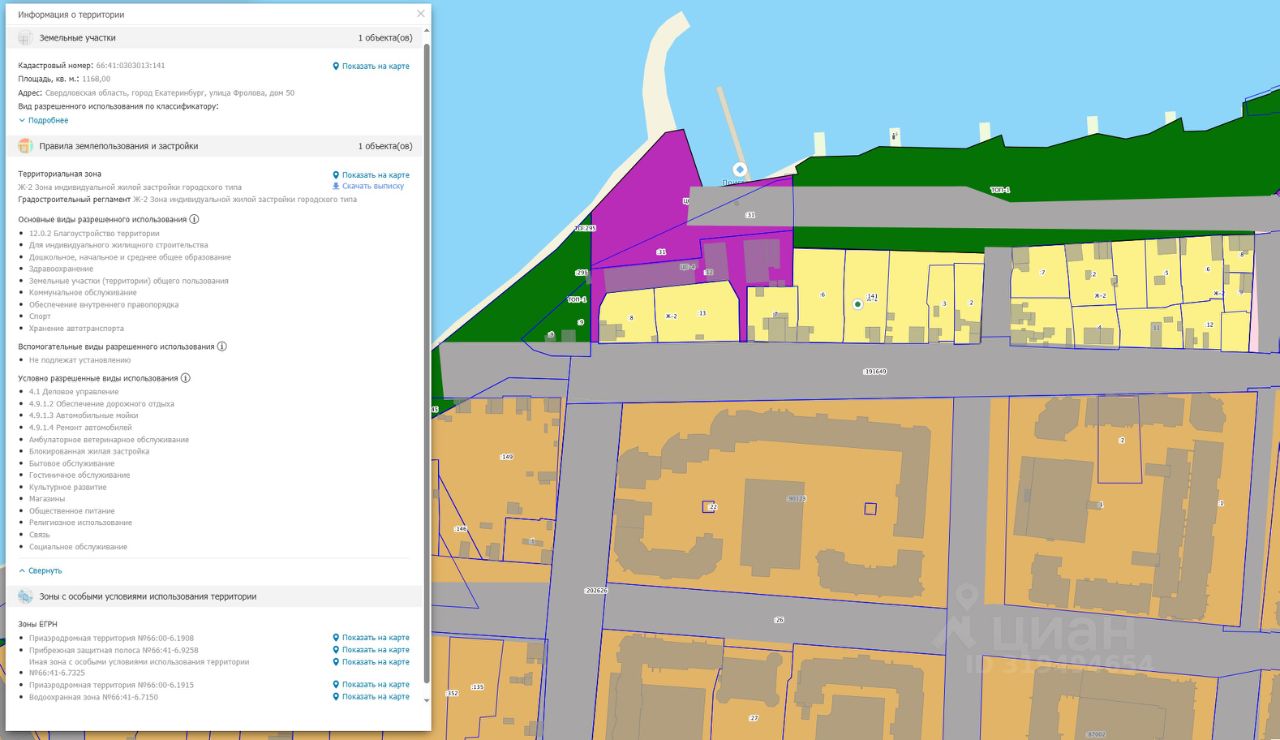The width and height of the screenshot is (1280, 740).
Task: Show cadastral parcel on the map
Action: point(371,66)
